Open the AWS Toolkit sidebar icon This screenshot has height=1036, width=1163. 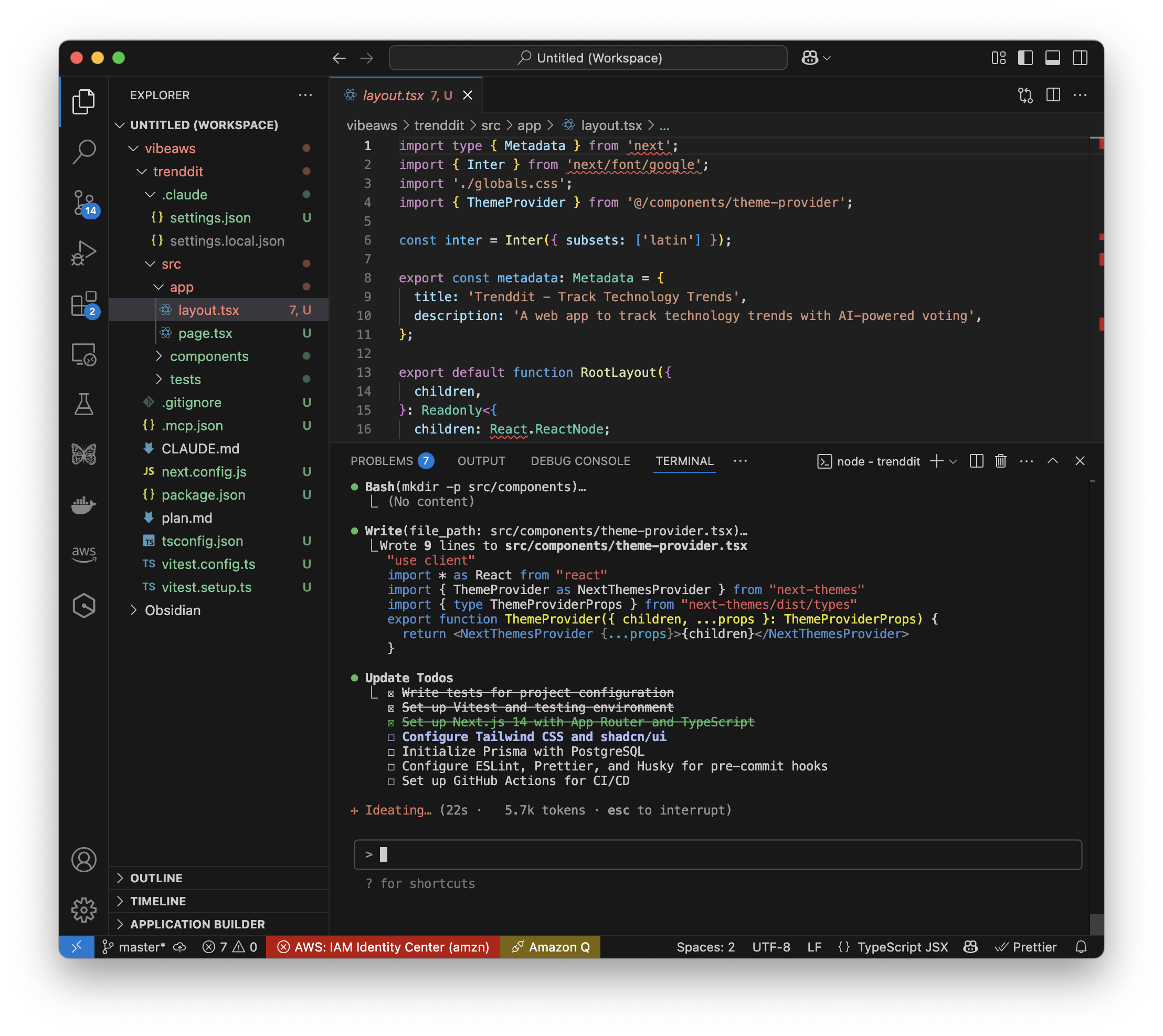tap(83, 553)
